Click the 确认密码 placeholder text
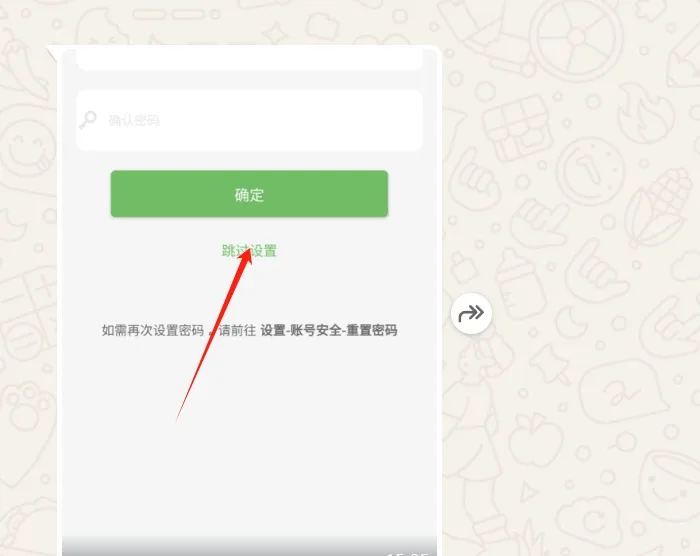This screenshot has height=556, width=700. [x=134, y=120]
